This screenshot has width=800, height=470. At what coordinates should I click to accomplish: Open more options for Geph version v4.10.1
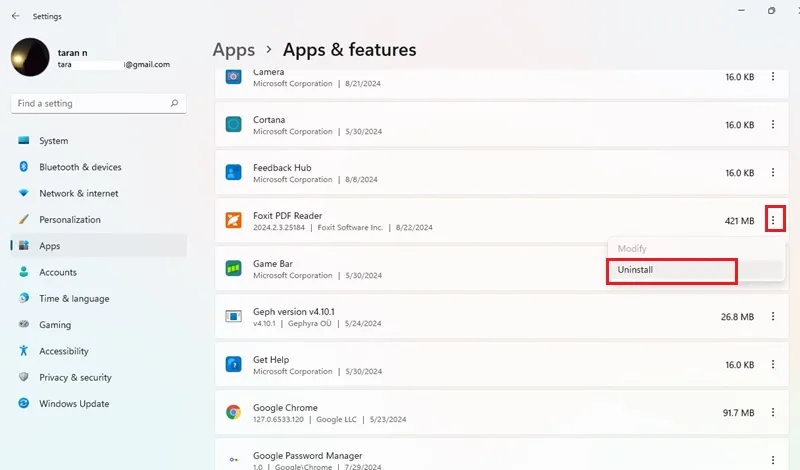(773, 316)
